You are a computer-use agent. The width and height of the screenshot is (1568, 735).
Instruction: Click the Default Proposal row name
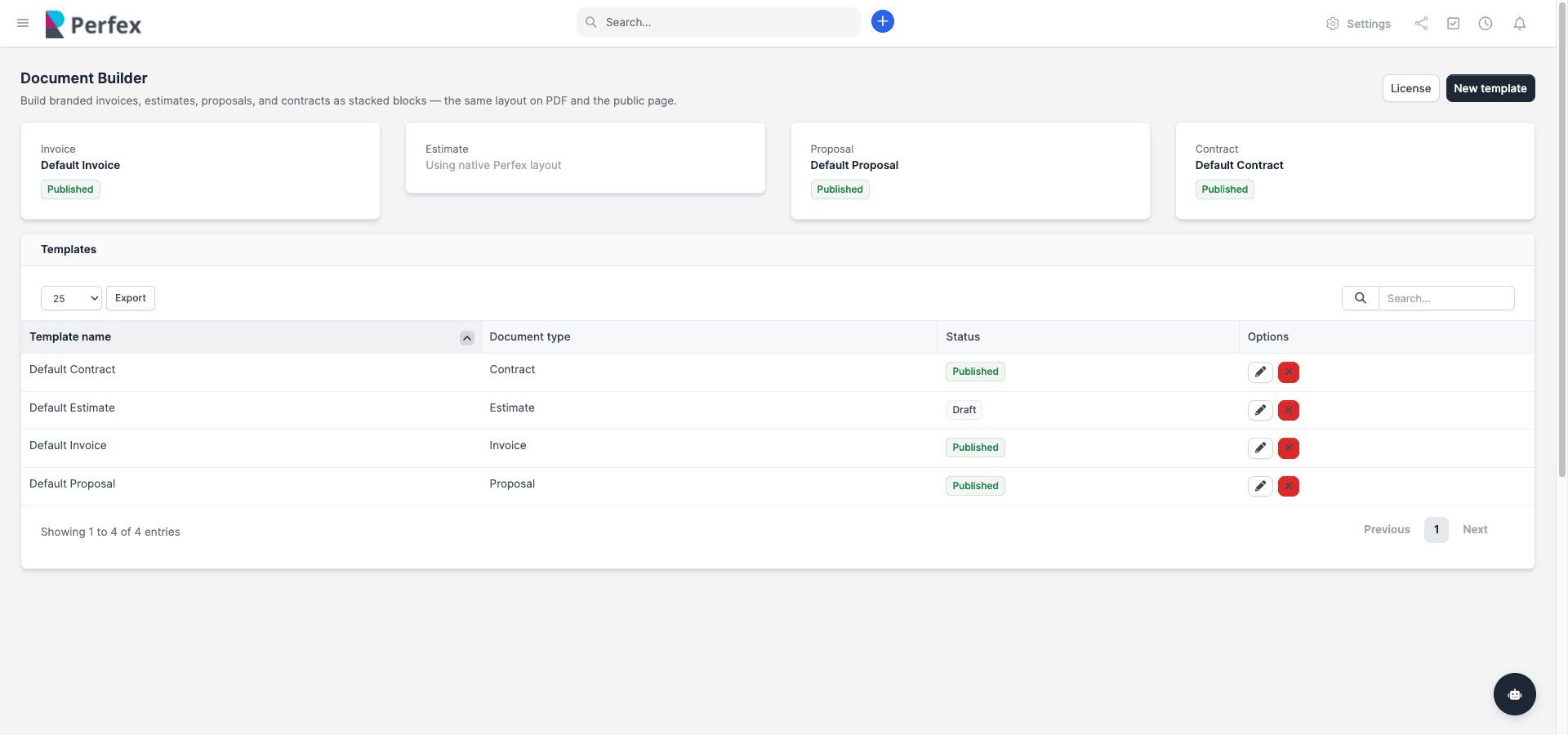pyautogui.click(x=72, y=483)
